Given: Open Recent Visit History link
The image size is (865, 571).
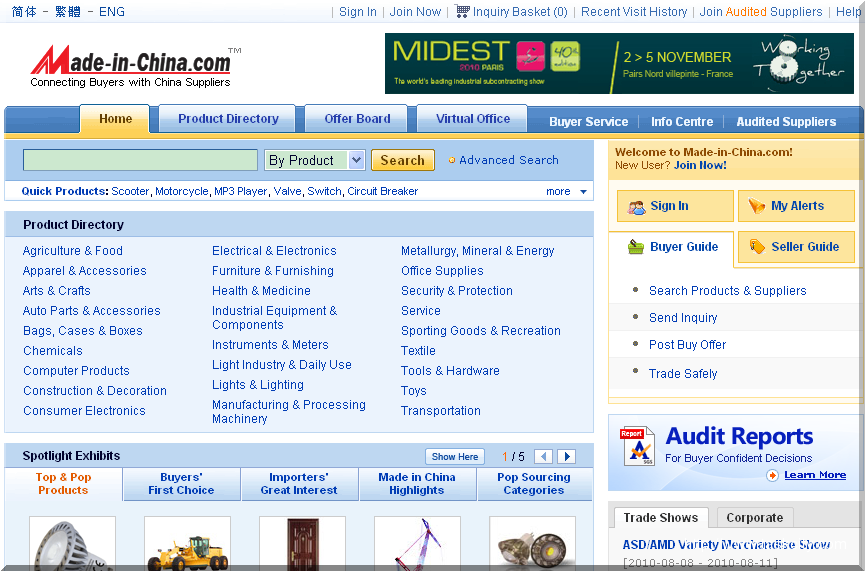Looking at the screenshot, I should pos(634,12).
